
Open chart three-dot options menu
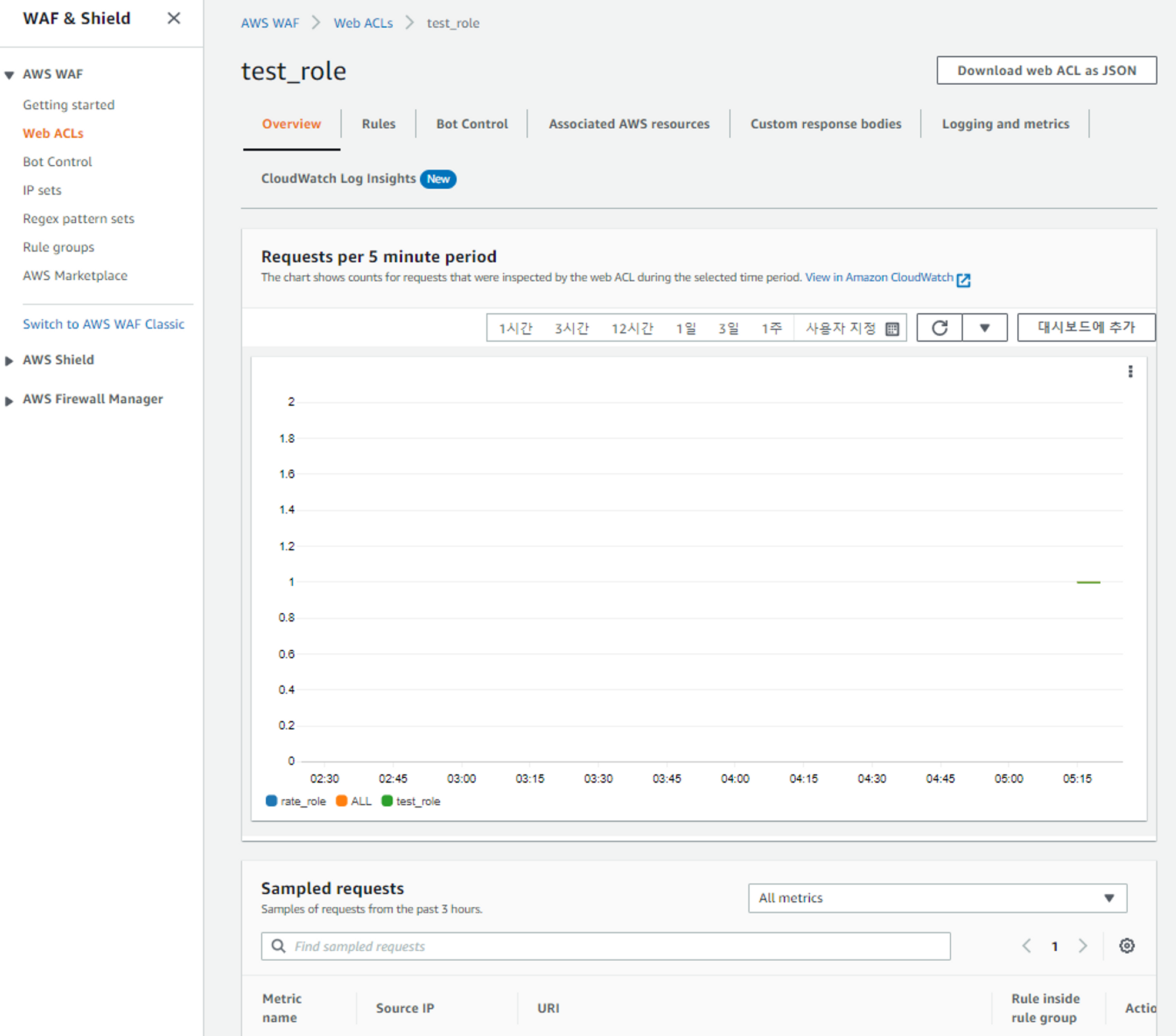[x=1130, y=371]
